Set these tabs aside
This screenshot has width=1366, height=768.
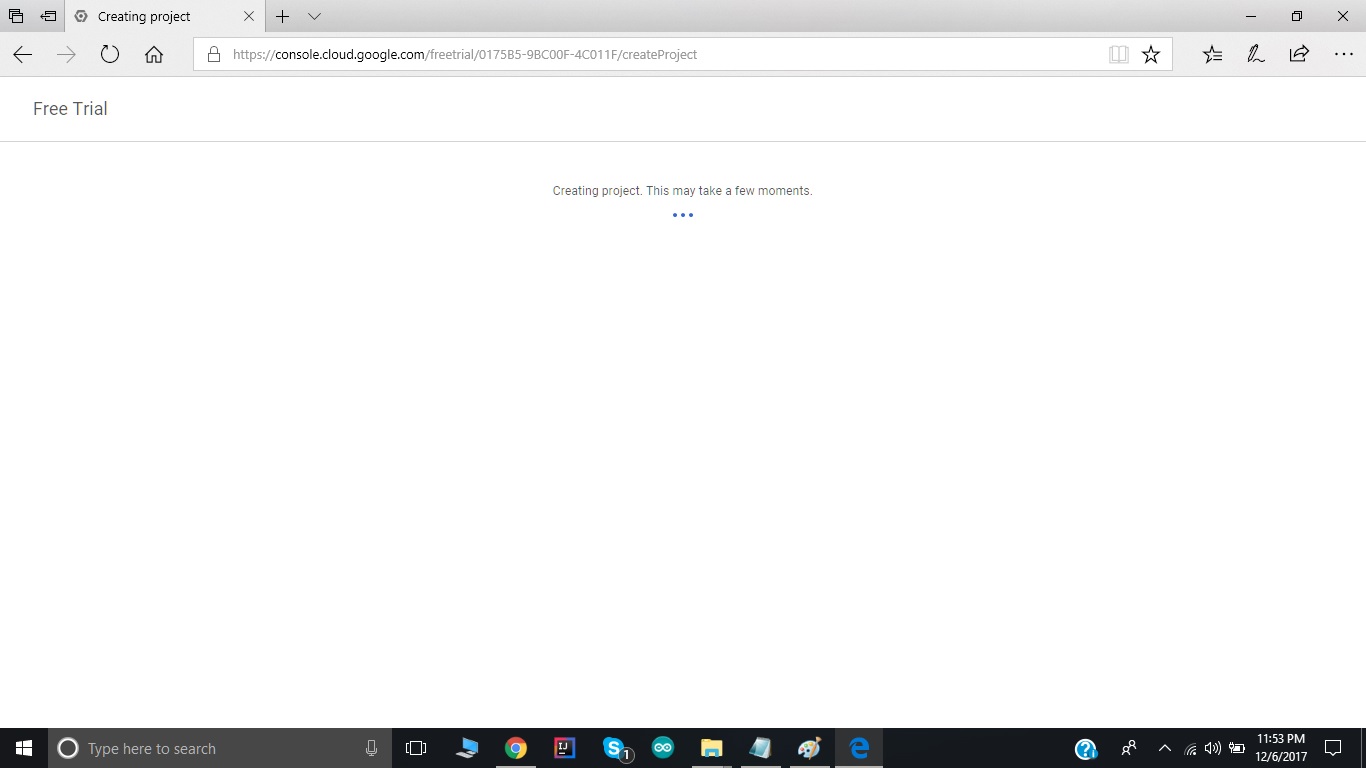[x=48, y=16]
